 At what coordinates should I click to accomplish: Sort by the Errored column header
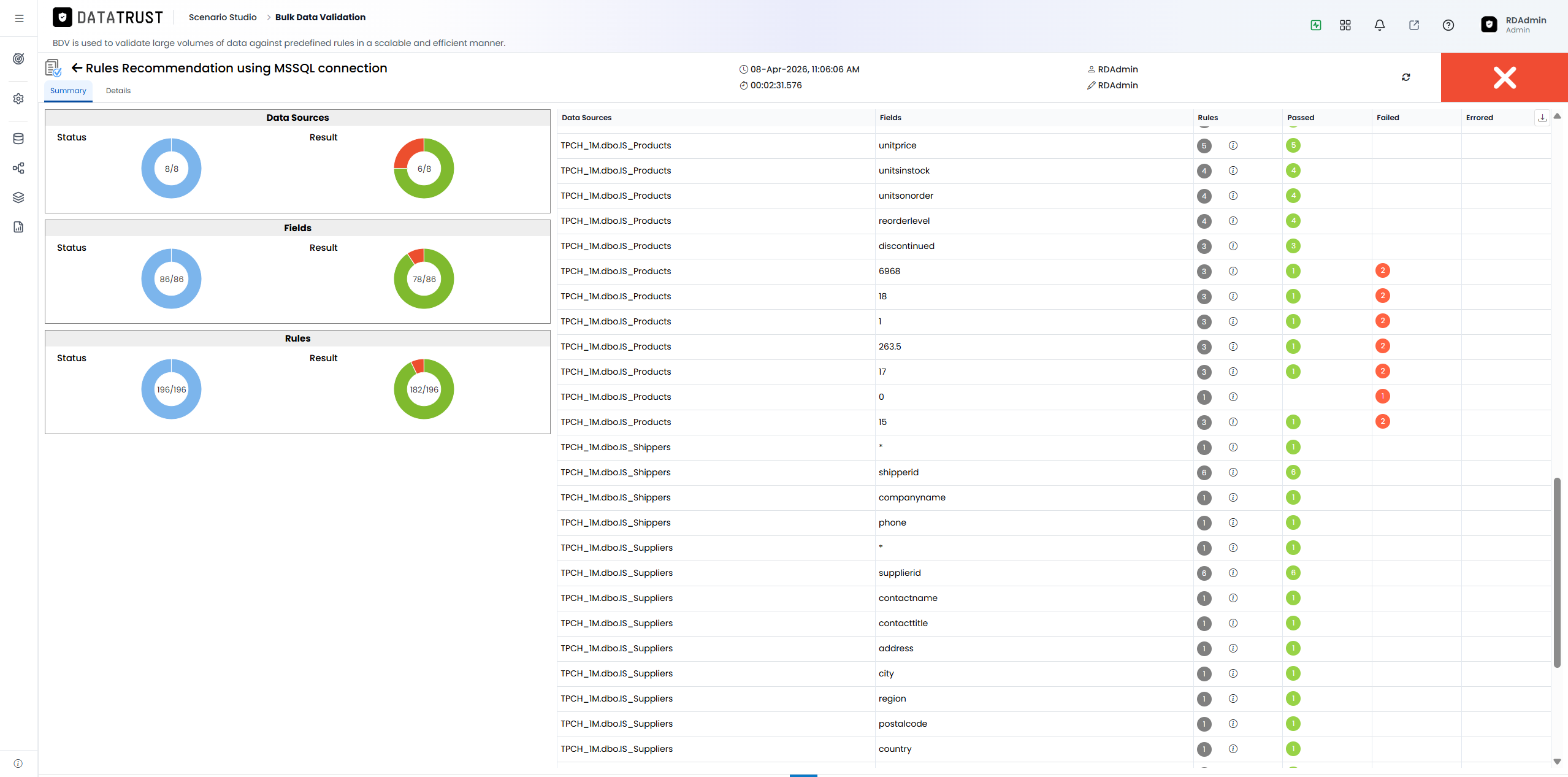point(1480,118)
